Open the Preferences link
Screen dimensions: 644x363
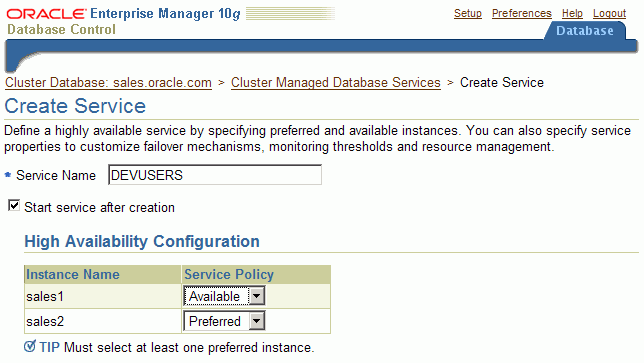pos(522,13)
